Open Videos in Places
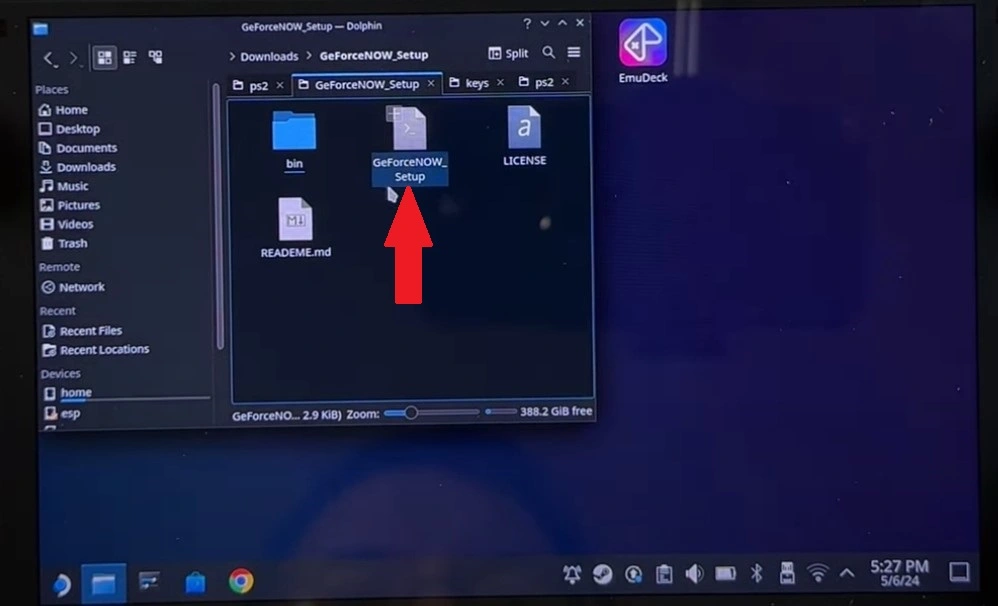Screen dimensions: 998x606 (x=66, y=225)
